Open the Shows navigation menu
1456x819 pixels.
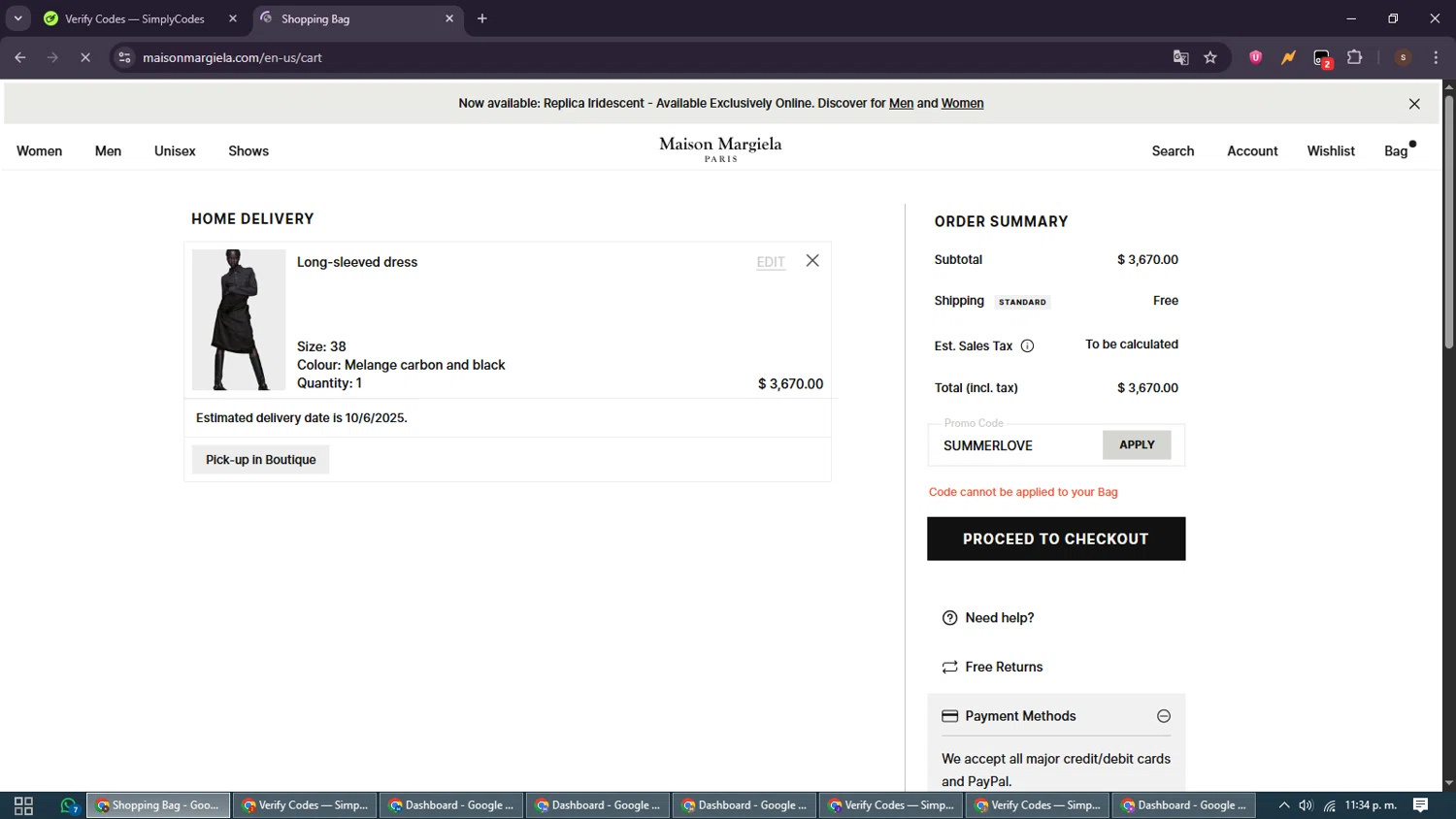(x=248, y=151)
